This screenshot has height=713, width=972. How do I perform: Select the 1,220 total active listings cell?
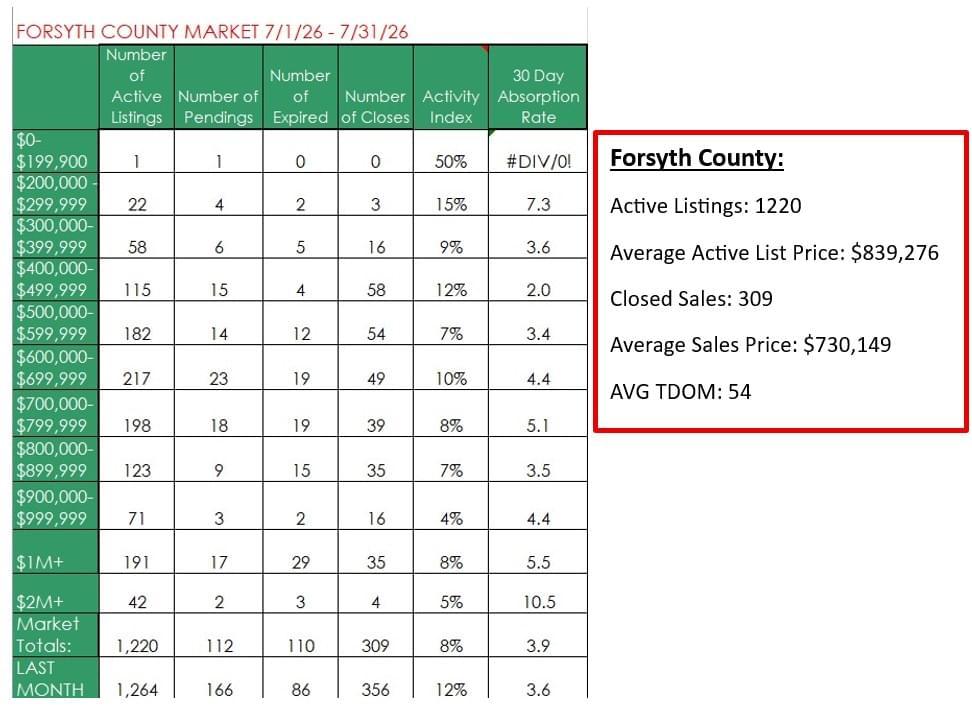tap(136, 635)
